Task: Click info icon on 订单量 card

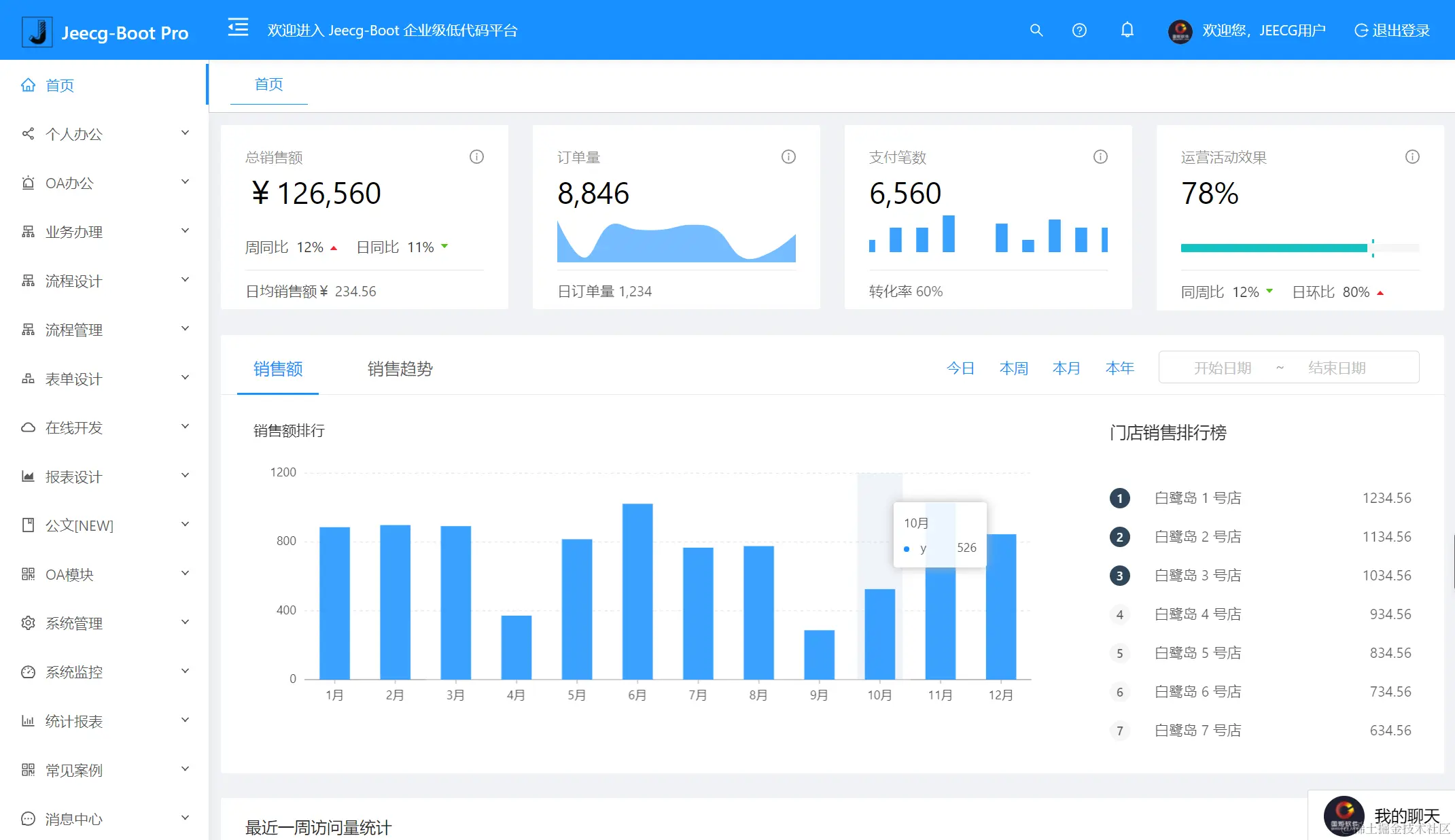Action: [x=788, y=157]
